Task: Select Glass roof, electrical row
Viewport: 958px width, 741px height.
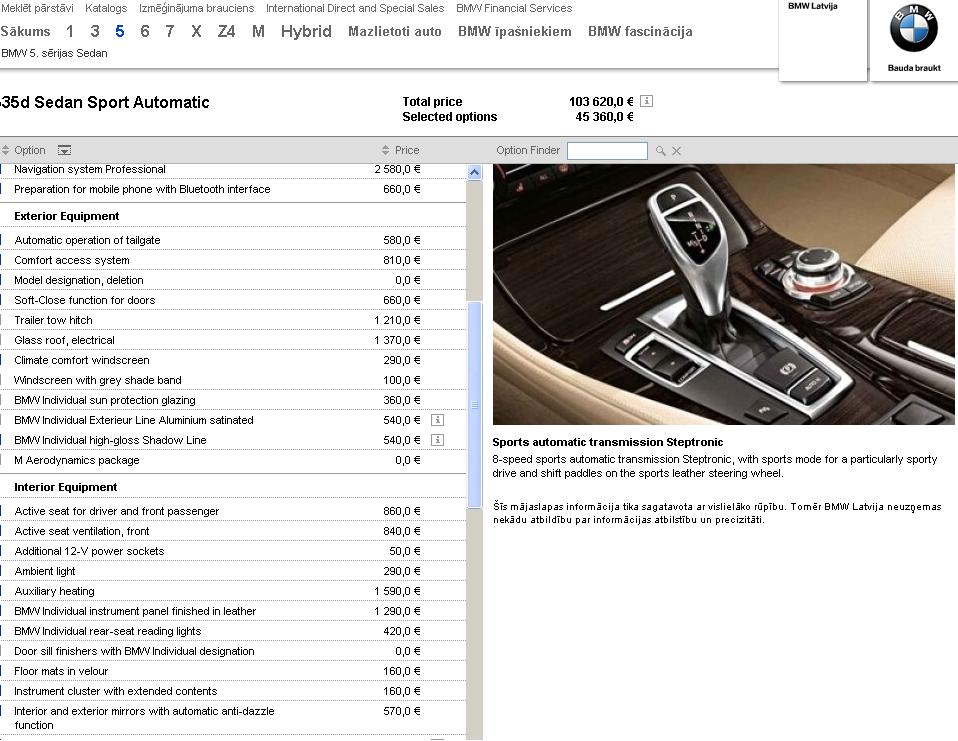Action: click(233, 340)
